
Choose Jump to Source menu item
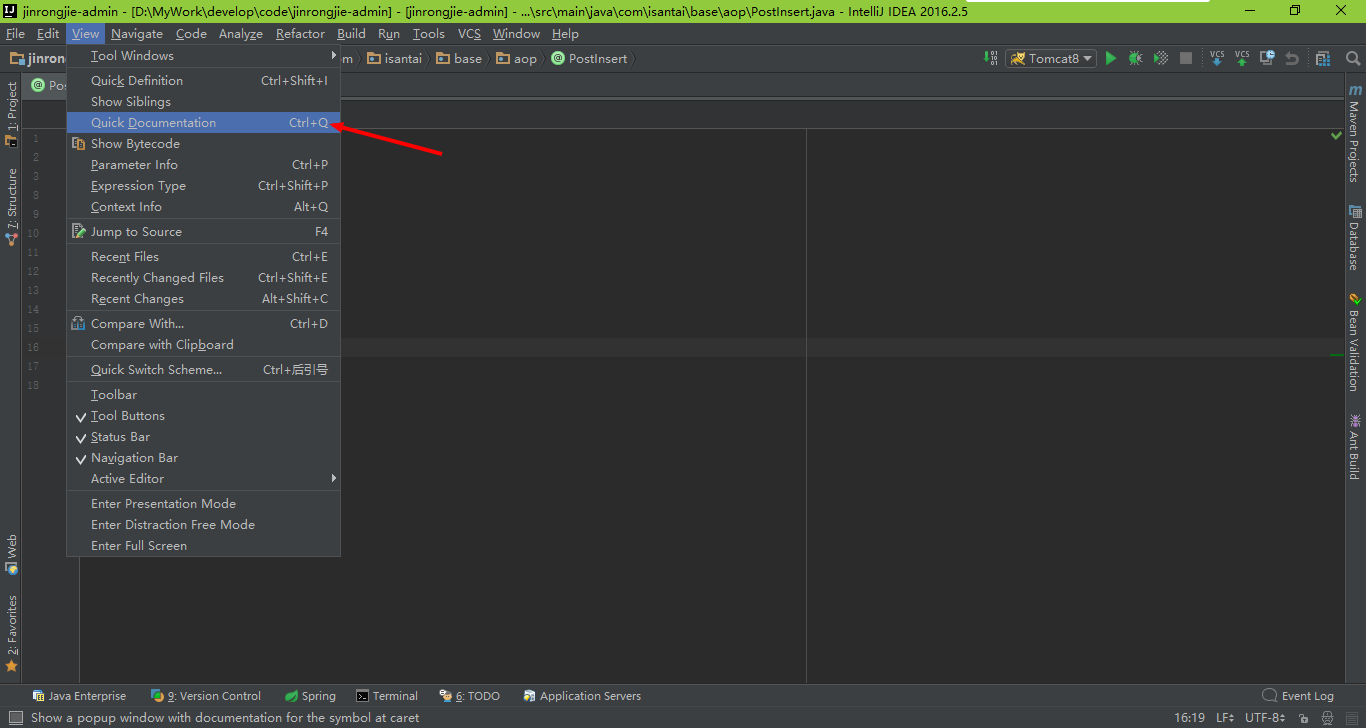tap(204, 232)
